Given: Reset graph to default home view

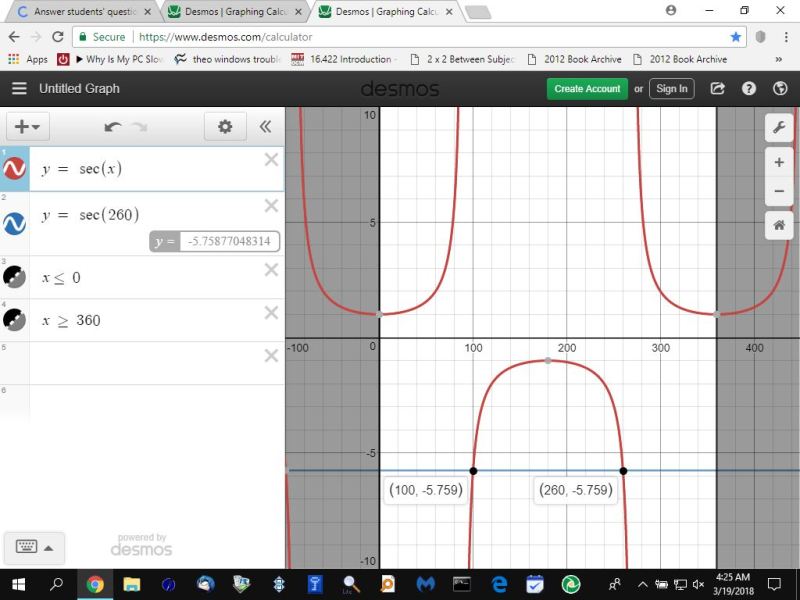Looking at the screenshot, I should [x=779, y=225].
